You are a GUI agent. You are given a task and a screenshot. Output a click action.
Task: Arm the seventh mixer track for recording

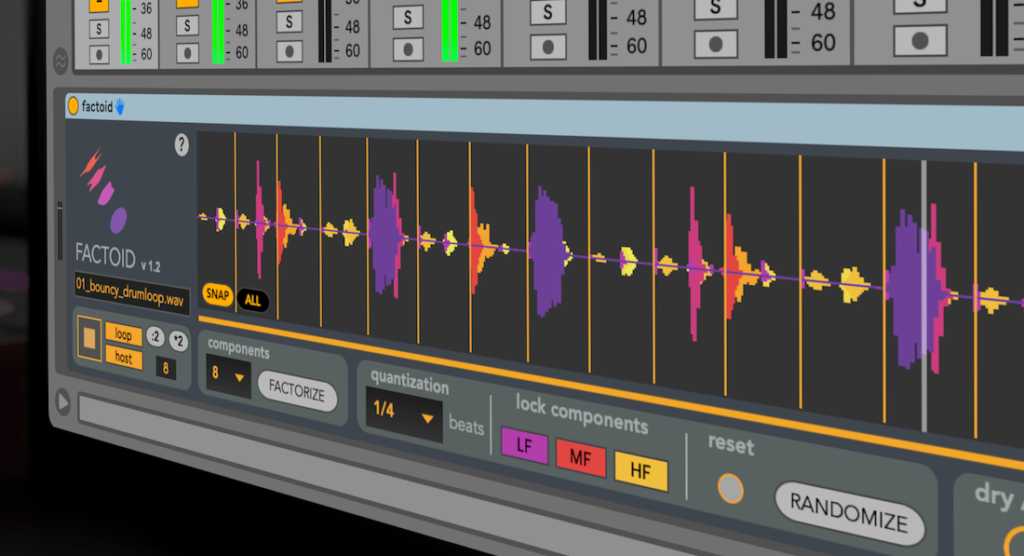pyautogui.click(x=920, y=41)
